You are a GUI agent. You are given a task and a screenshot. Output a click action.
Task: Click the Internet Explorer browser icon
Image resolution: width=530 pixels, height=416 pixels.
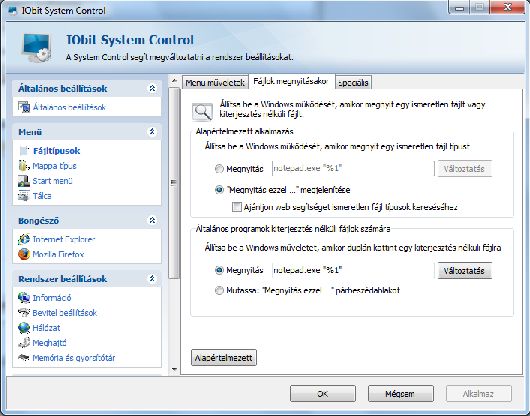coord(24,239)
